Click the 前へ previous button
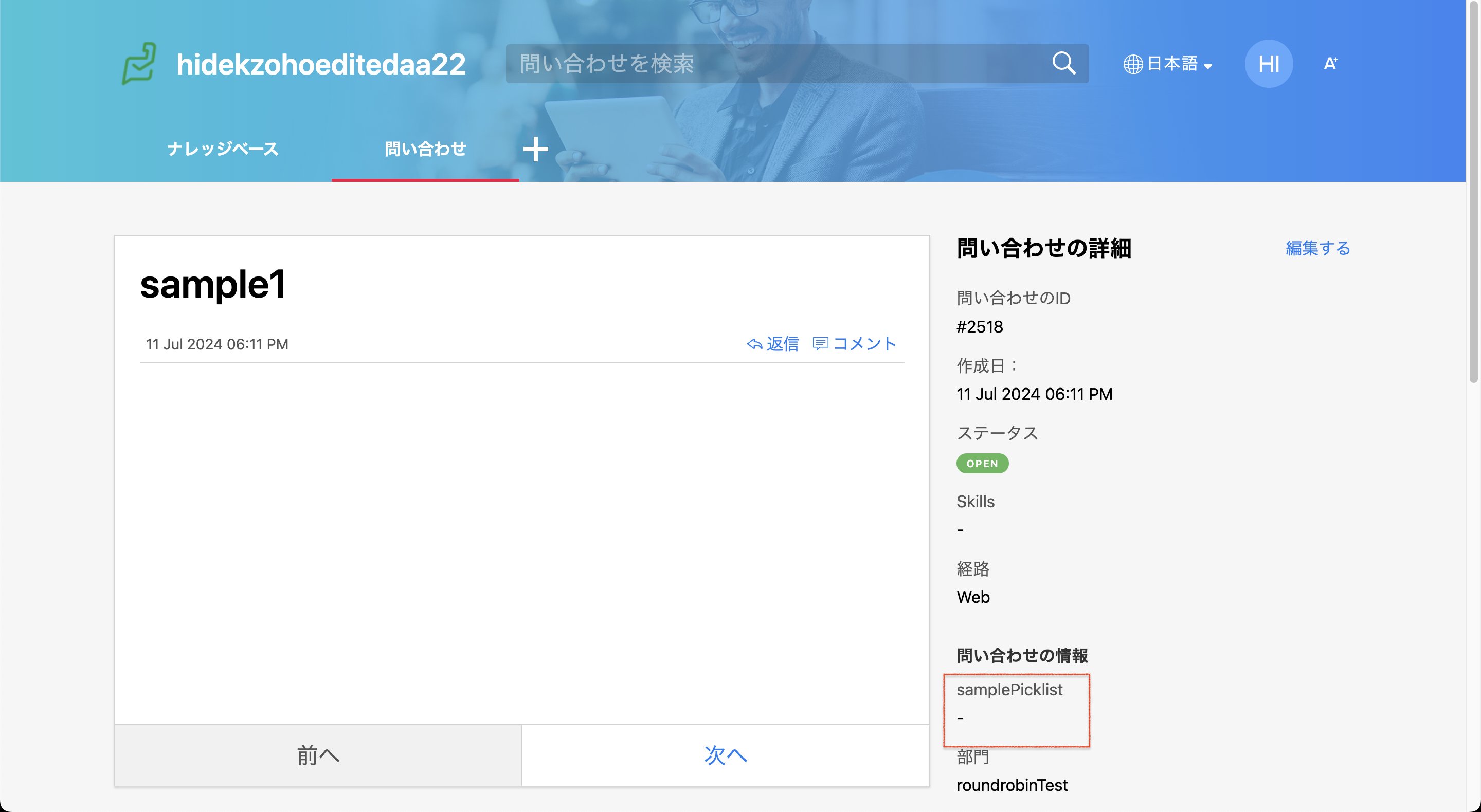 tap(318, 755)
